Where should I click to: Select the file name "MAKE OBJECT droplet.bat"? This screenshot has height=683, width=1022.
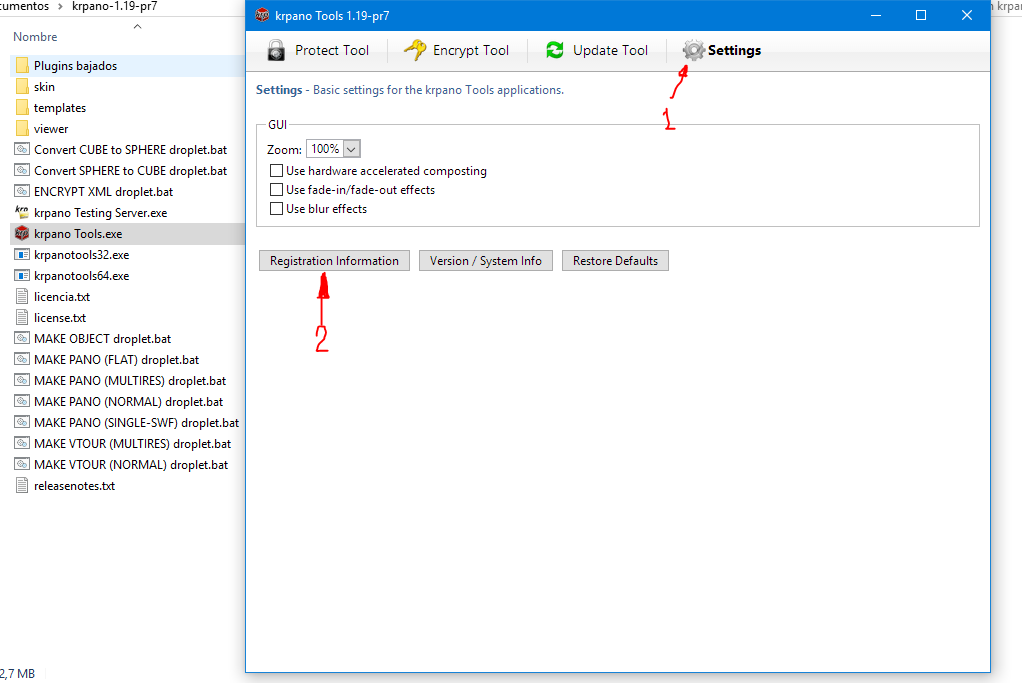(x=102, y=338)
